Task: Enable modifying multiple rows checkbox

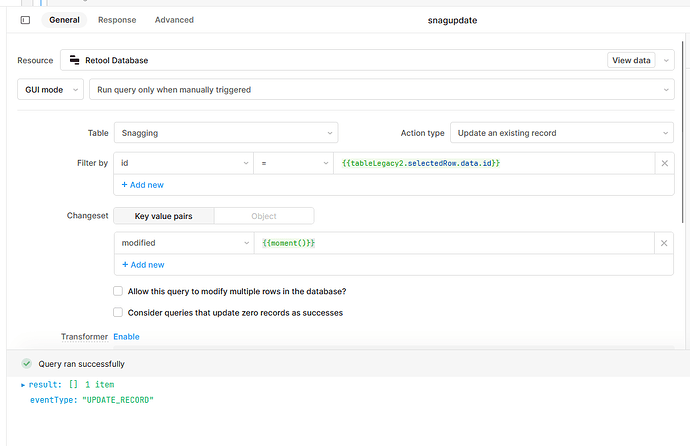Action: click(118, 291)
